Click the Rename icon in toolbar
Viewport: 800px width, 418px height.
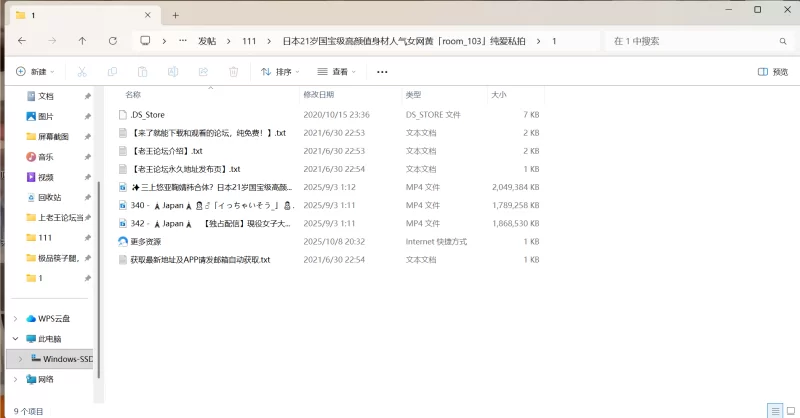[173, 72]
